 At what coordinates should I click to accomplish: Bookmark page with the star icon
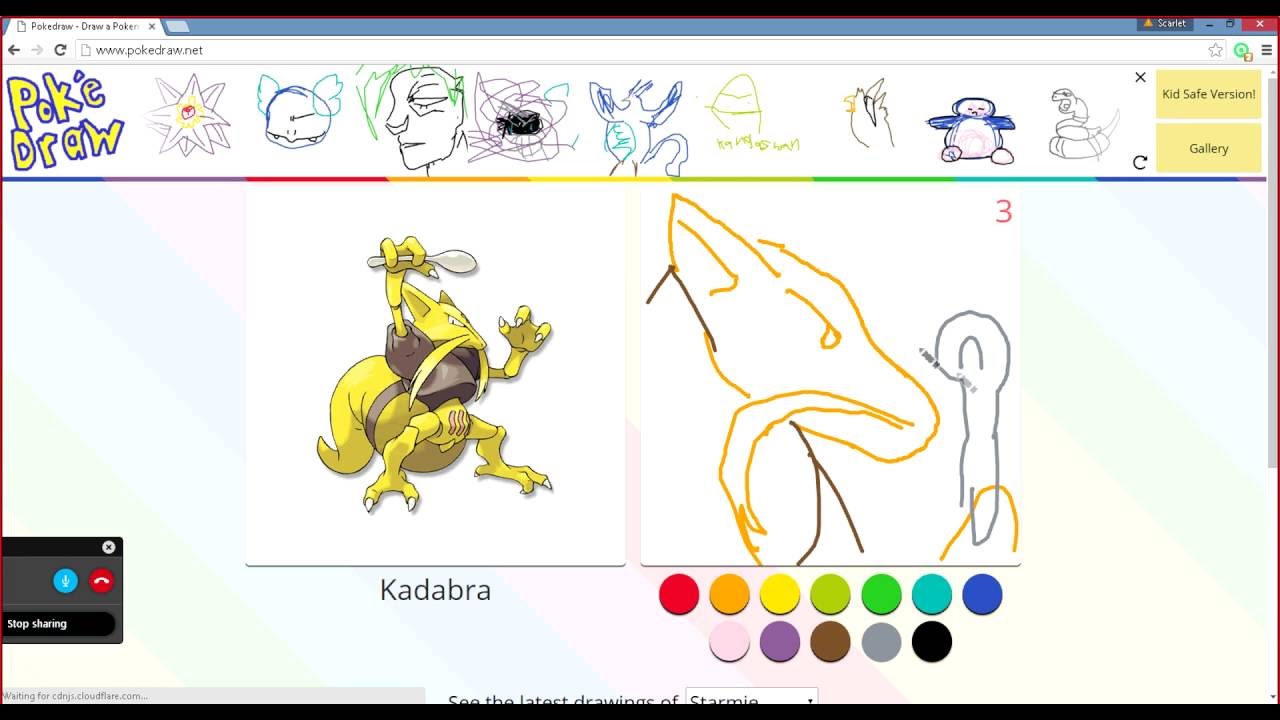pos(1216,50)
